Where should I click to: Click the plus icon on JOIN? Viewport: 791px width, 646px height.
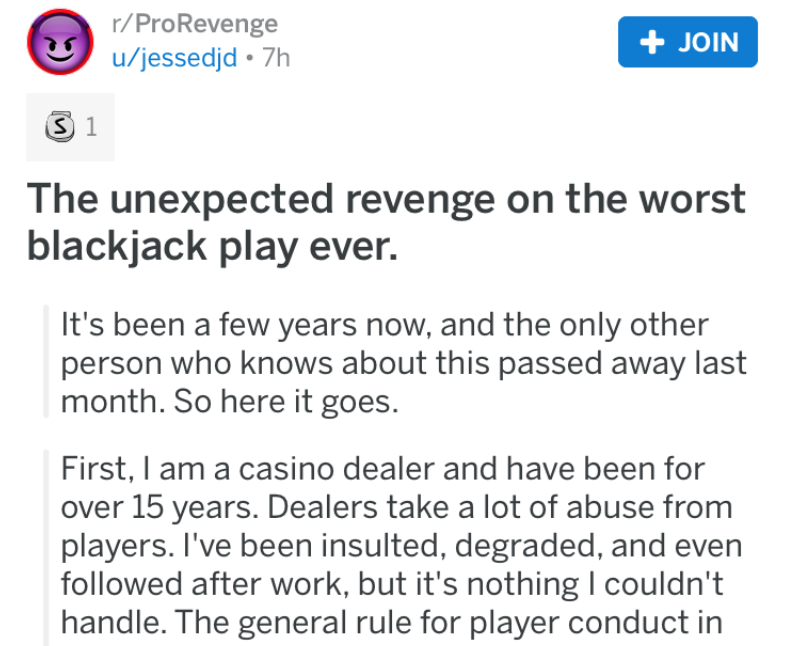tap(653, 42)
